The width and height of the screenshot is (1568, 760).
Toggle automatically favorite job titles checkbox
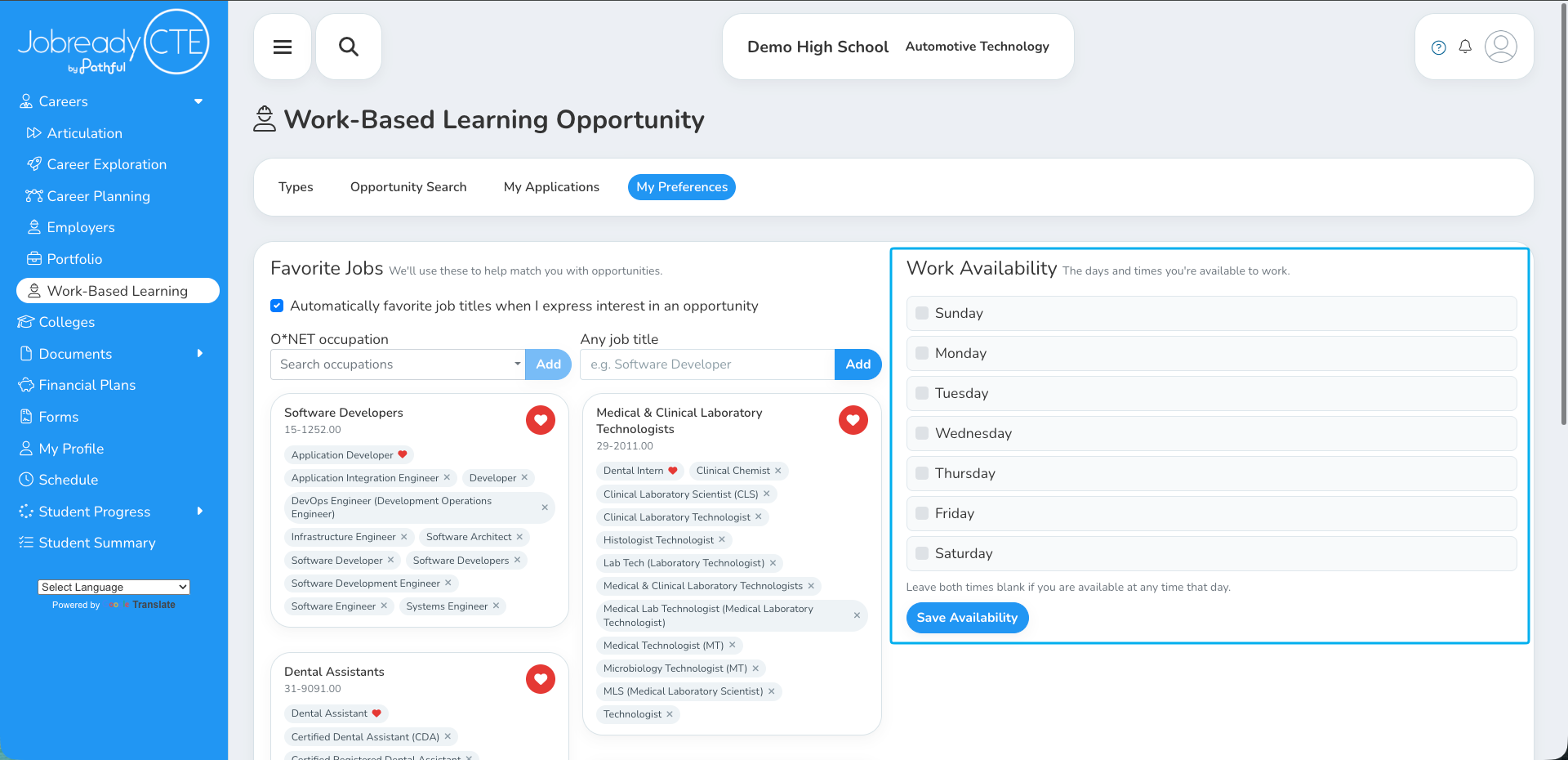click(277, 306)
